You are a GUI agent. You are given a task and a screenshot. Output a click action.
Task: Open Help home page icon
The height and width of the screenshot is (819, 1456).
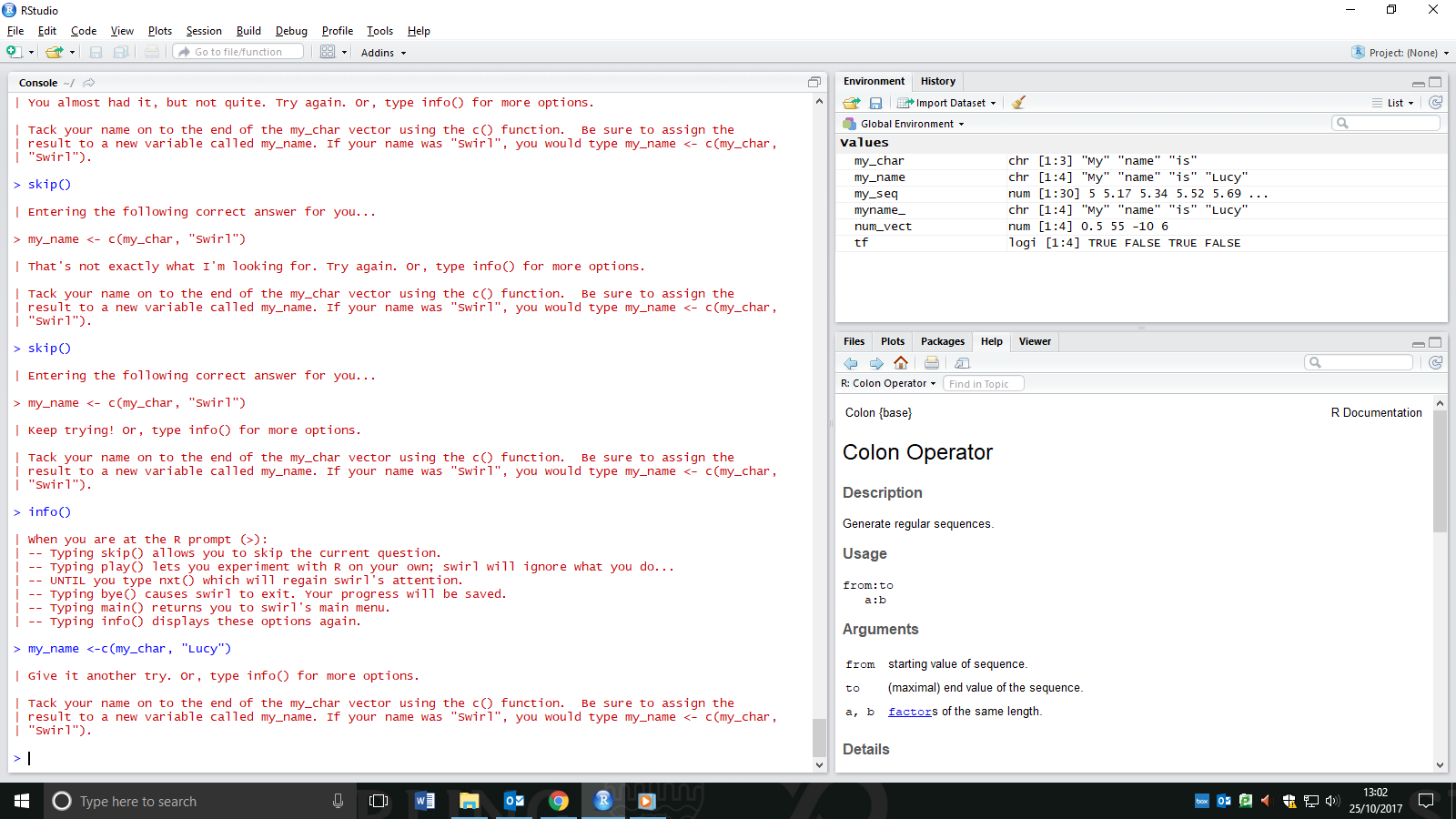click(x=901, y=363)
